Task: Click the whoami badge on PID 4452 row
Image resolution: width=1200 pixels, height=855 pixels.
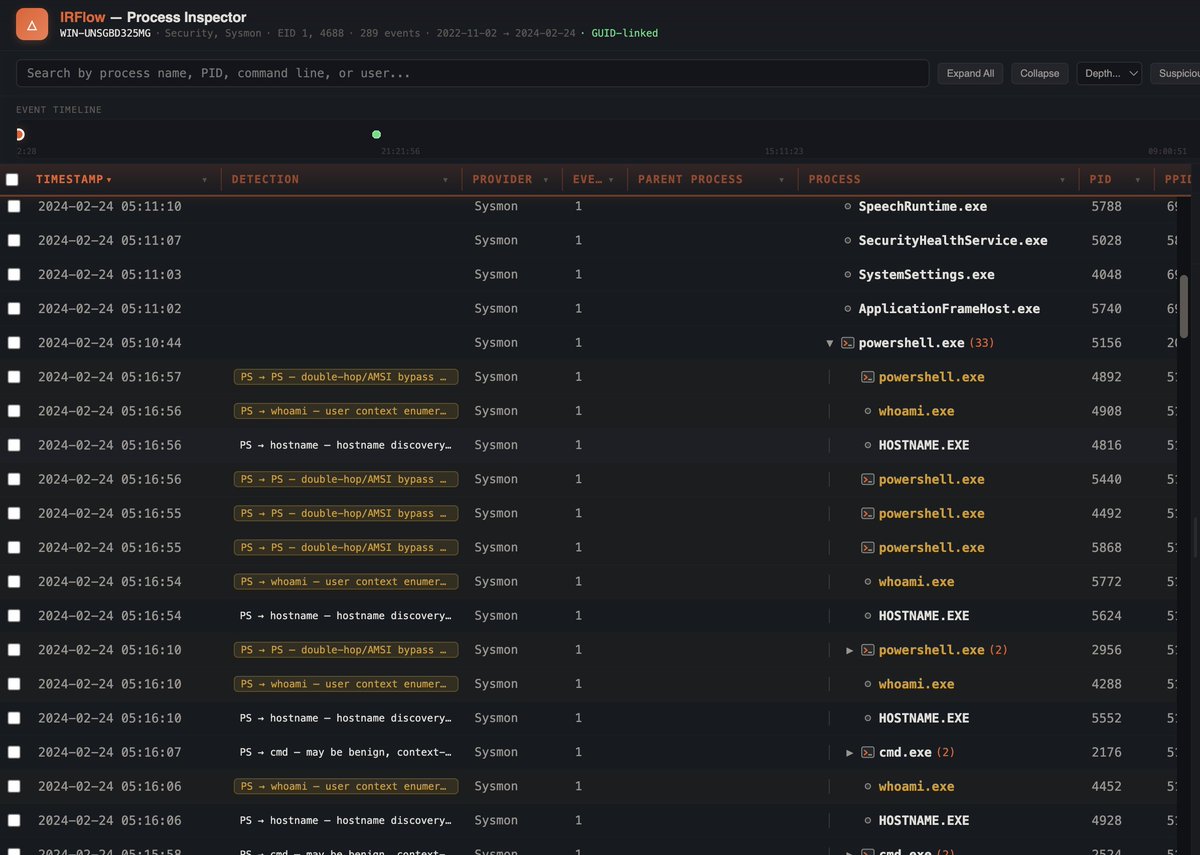Action: [346, 786]
